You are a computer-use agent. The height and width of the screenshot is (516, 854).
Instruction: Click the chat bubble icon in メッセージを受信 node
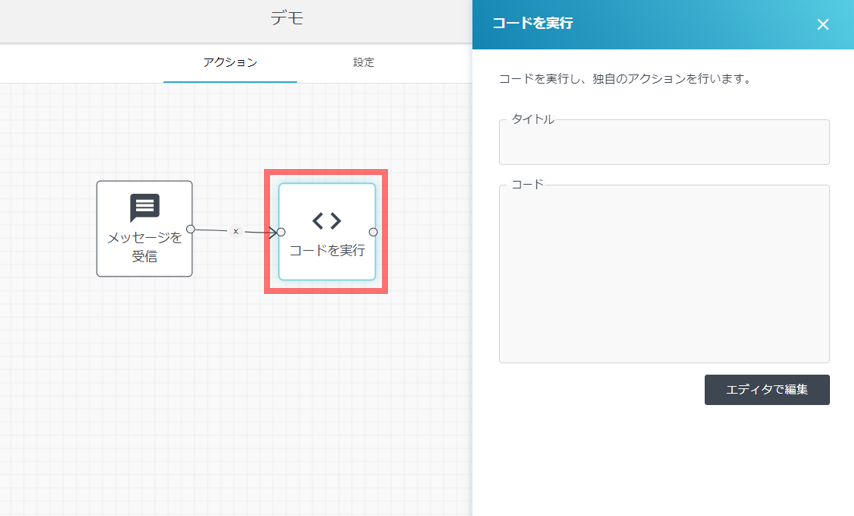145,208
